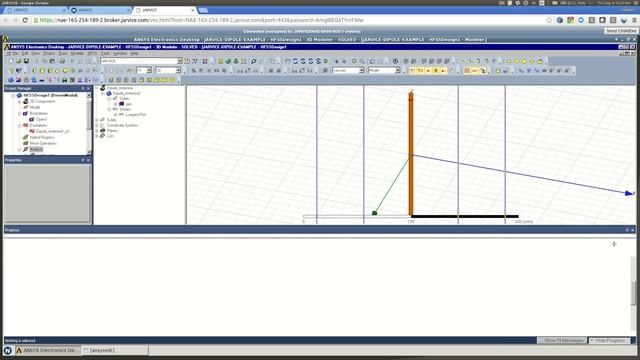Viewport: 640px width, 360px height.
Task: Pin the Progress panel
Action: [x=627, y=230]
